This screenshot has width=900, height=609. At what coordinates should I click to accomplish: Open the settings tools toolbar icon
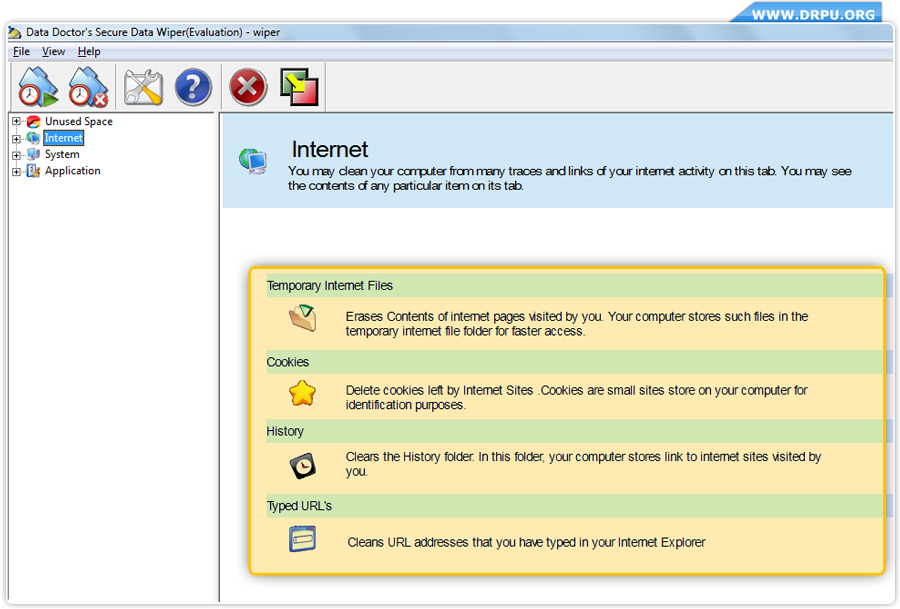pos(143,87)
